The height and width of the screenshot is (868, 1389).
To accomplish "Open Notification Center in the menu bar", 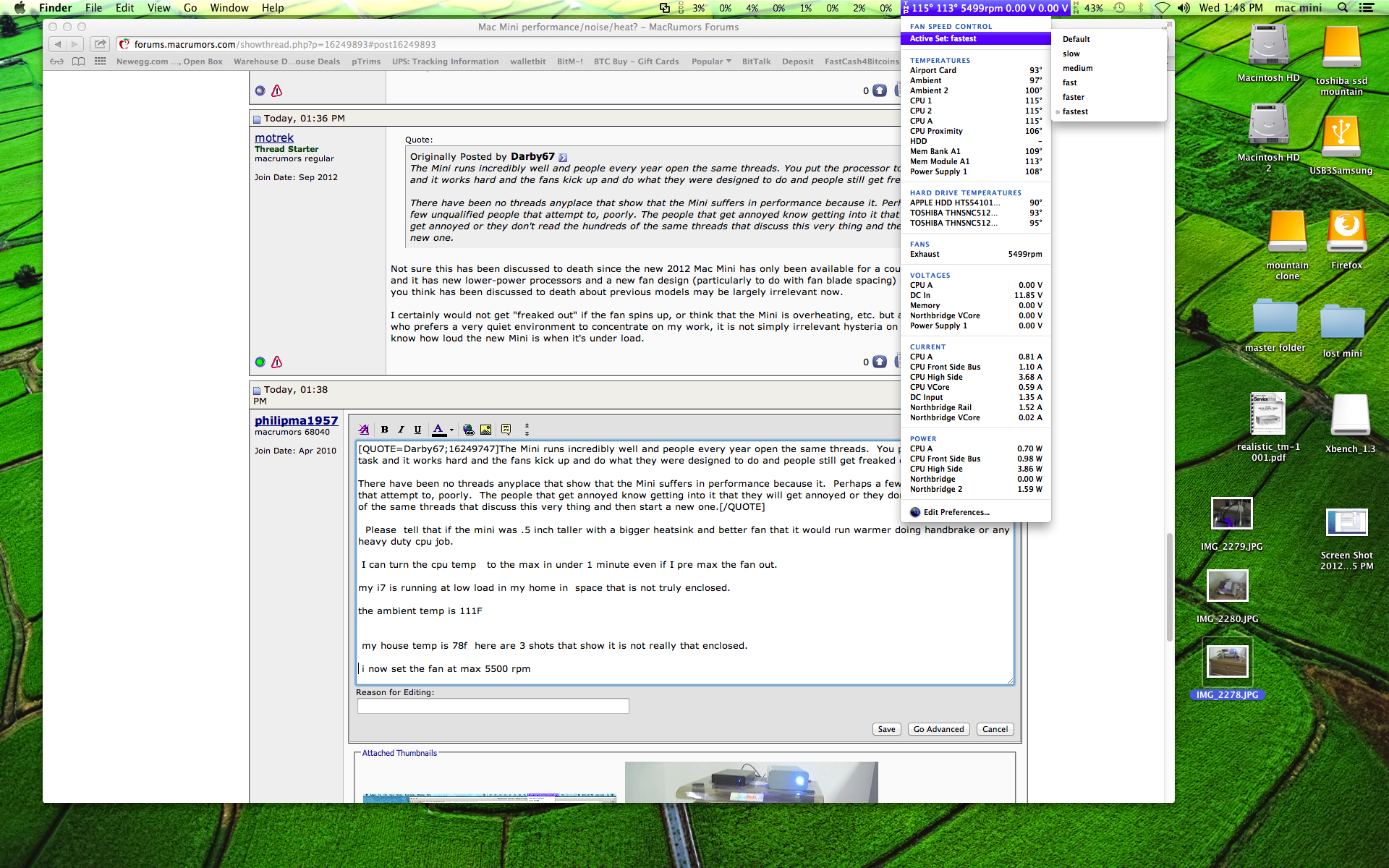I will click(x=1366, y=8).
